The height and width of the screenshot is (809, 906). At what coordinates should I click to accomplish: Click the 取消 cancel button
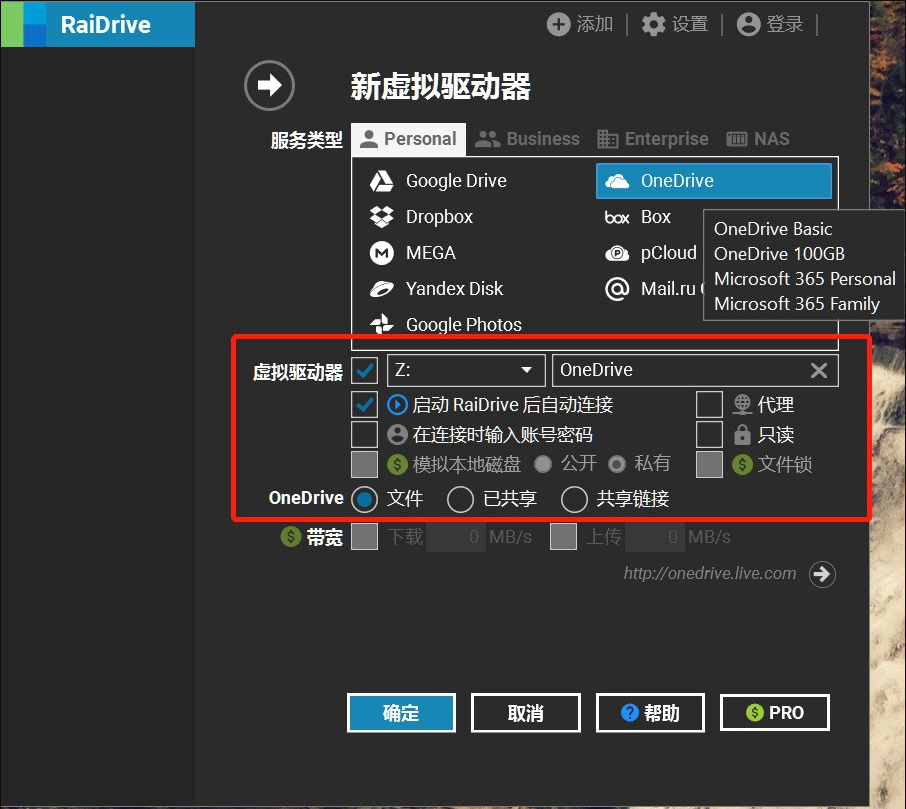coord(526,712)
